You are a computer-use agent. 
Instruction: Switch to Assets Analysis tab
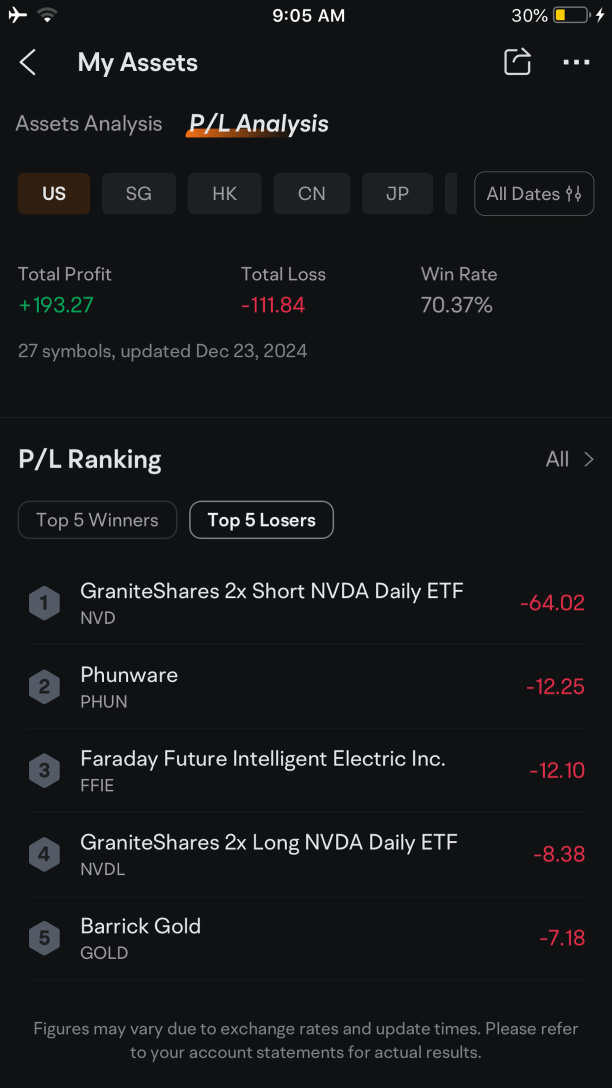click(89, 124)
